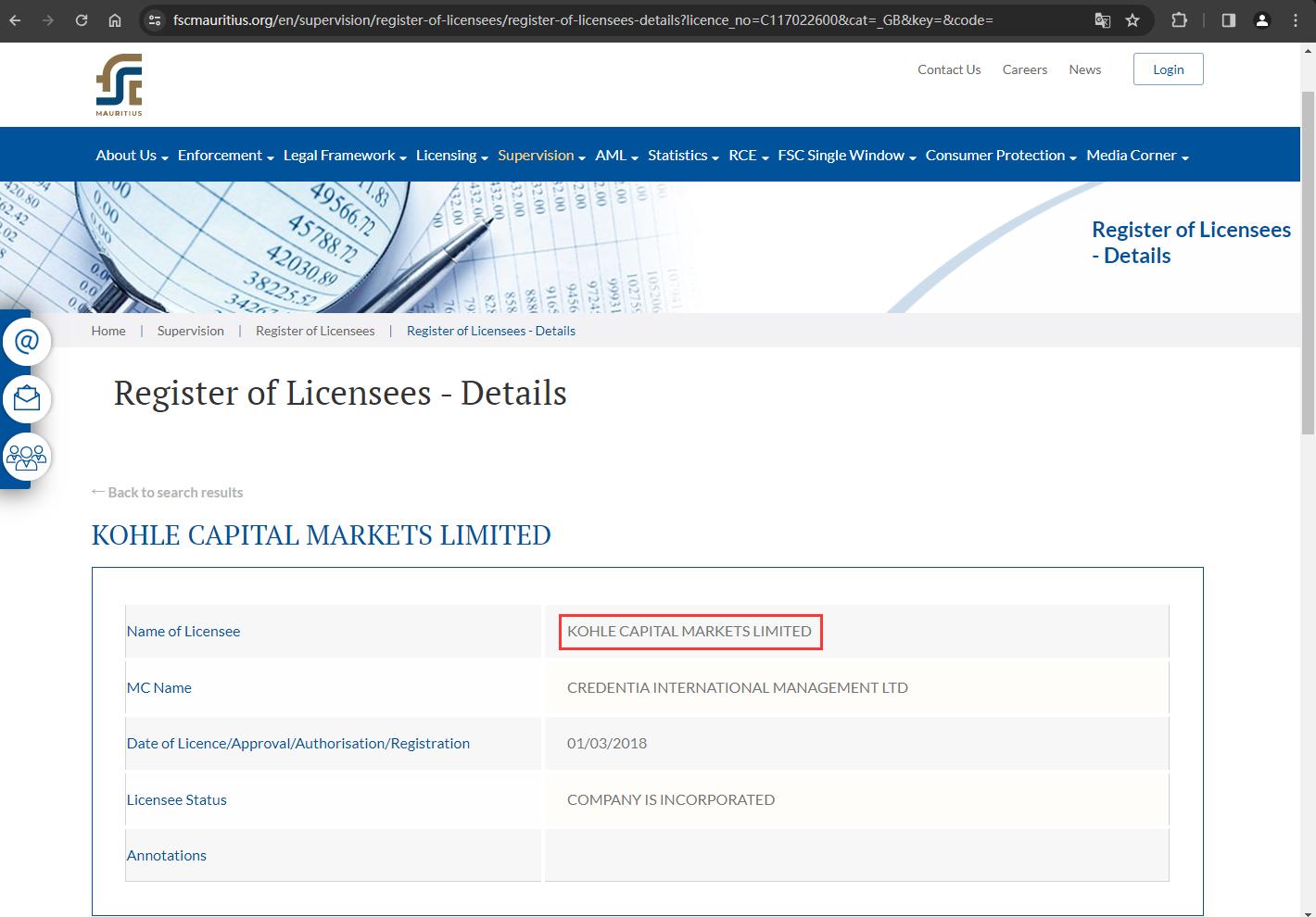
Task: Expand RCE menu
Action: (749, 156)
